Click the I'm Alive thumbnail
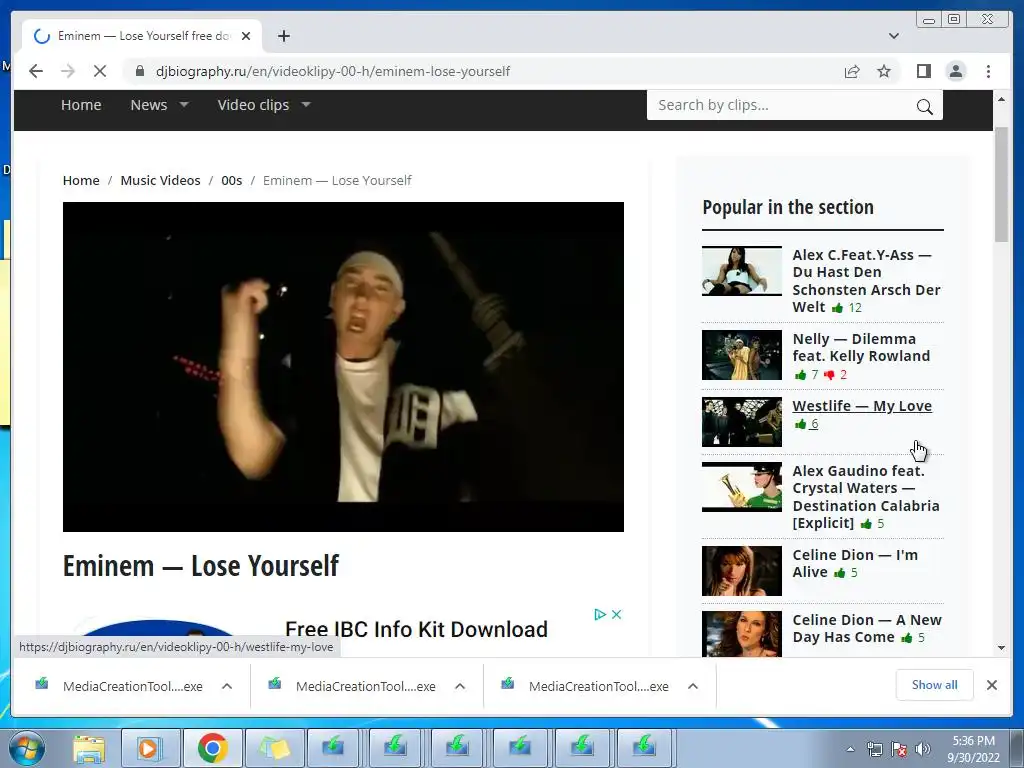This screenshot has width=1024, height=768. pos(742,571)
